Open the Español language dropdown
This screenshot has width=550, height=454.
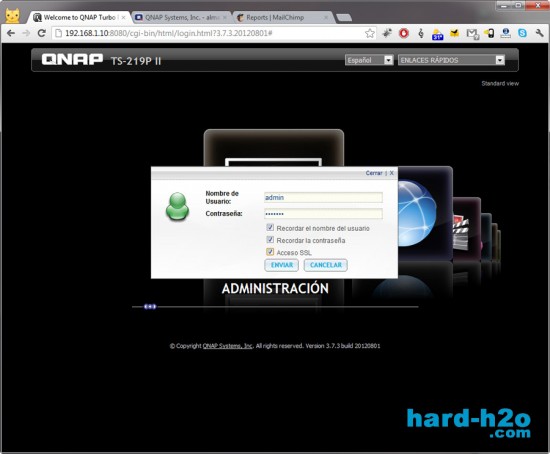click(369, 60)
